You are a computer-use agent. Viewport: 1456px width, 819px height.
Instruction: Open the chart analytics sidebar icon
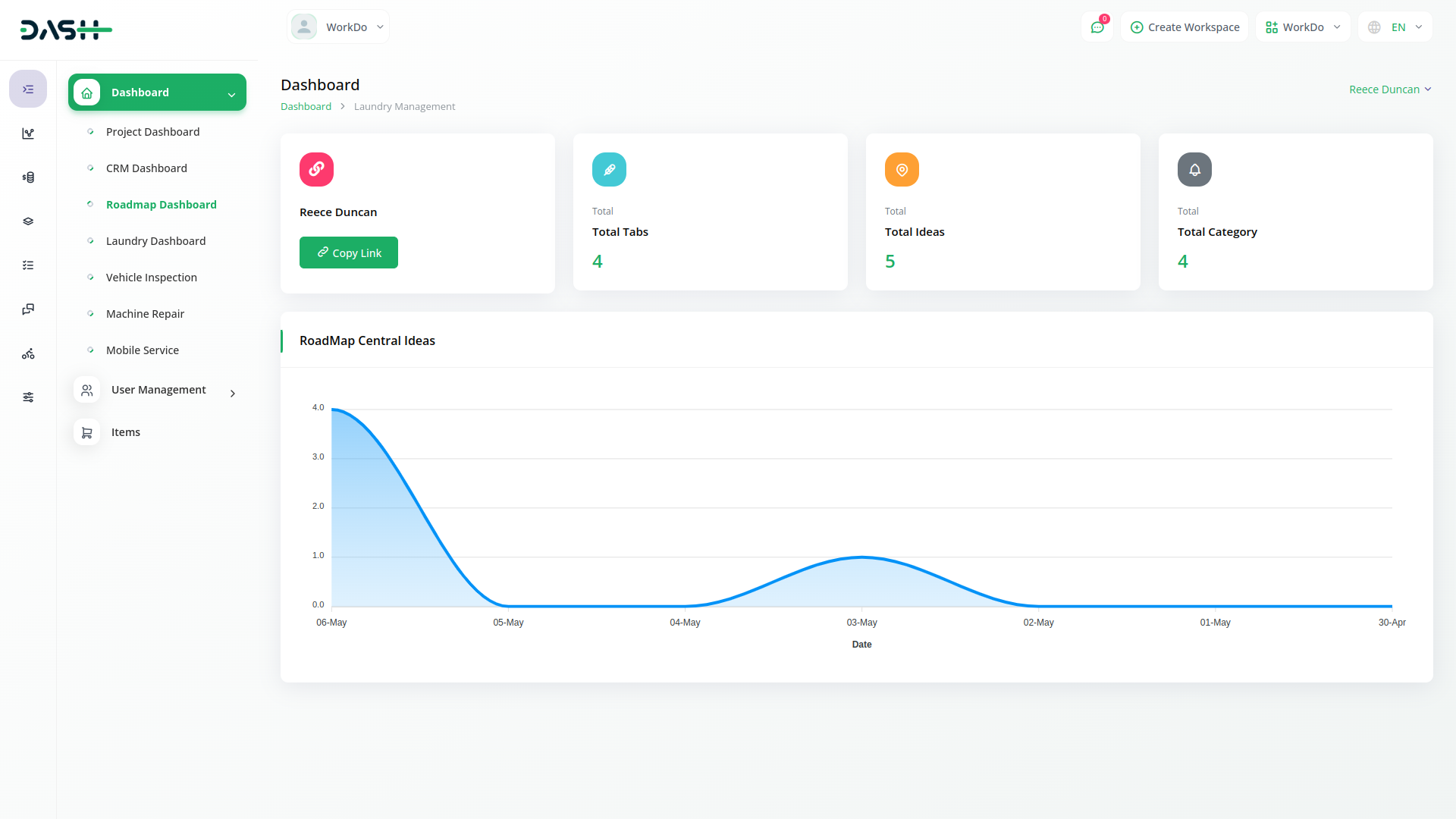click(28, 133)
